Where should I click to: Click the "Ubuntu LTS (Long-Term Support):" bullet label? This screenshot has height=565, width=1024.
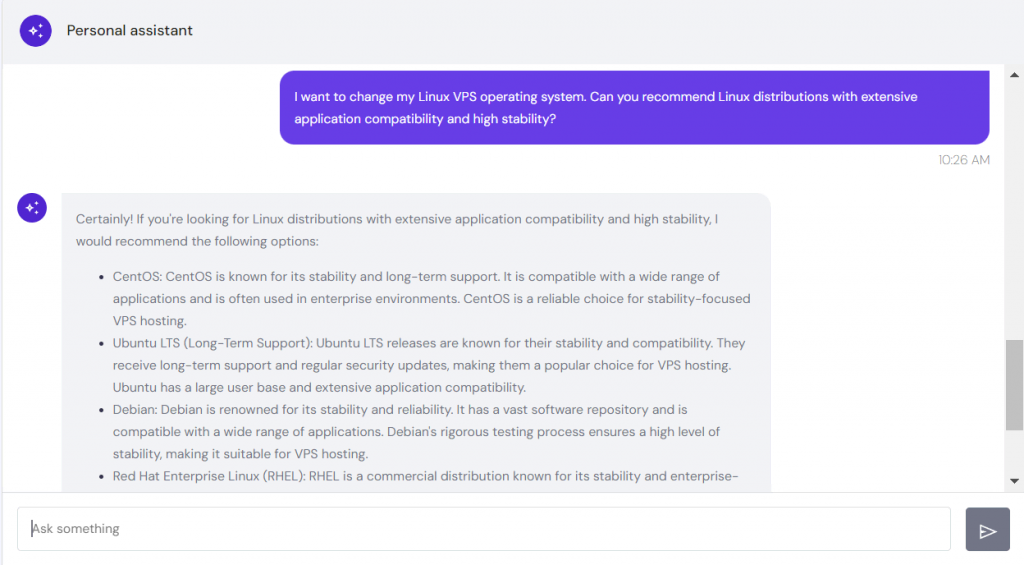click(x=213, y=343)
